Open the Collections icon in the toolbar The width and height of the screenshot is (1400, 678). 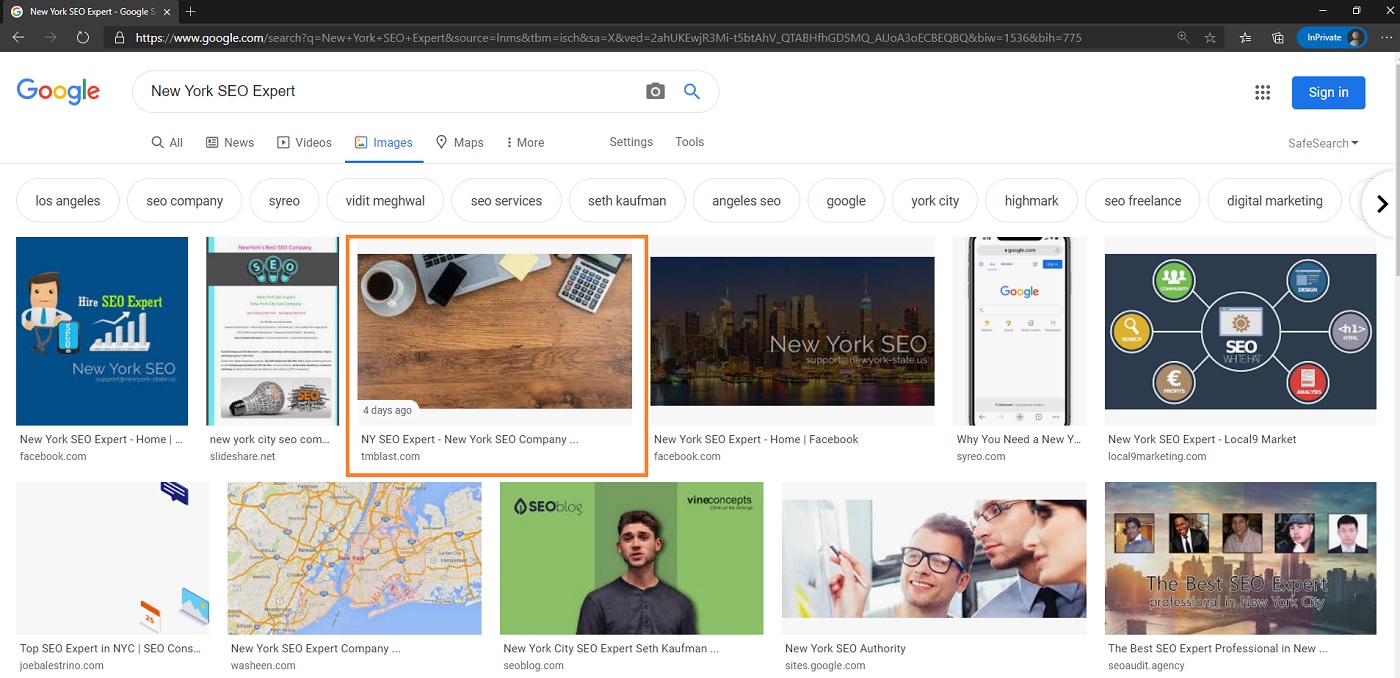point(1278,38)
